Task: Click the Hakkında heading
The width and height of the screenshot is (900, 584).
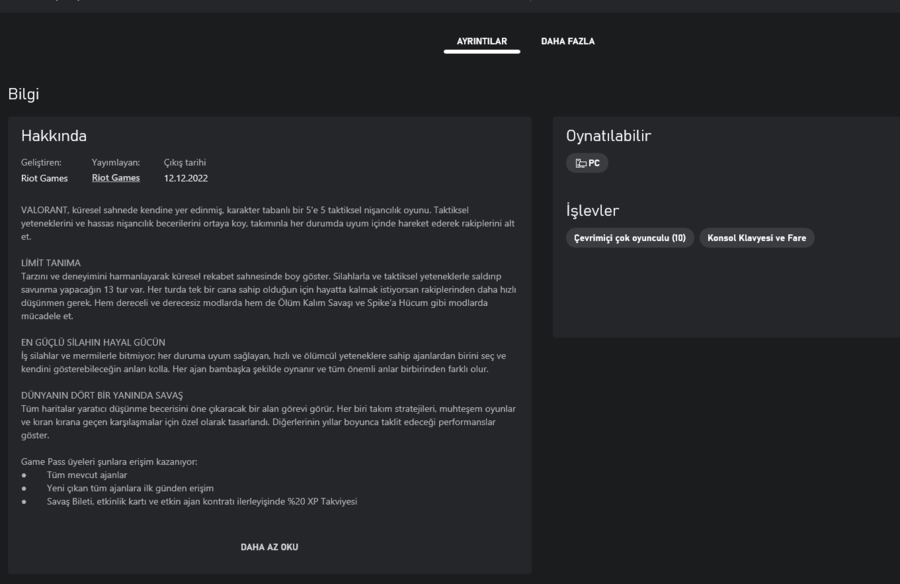Action: pyautogui.click(x=54, y=136)
